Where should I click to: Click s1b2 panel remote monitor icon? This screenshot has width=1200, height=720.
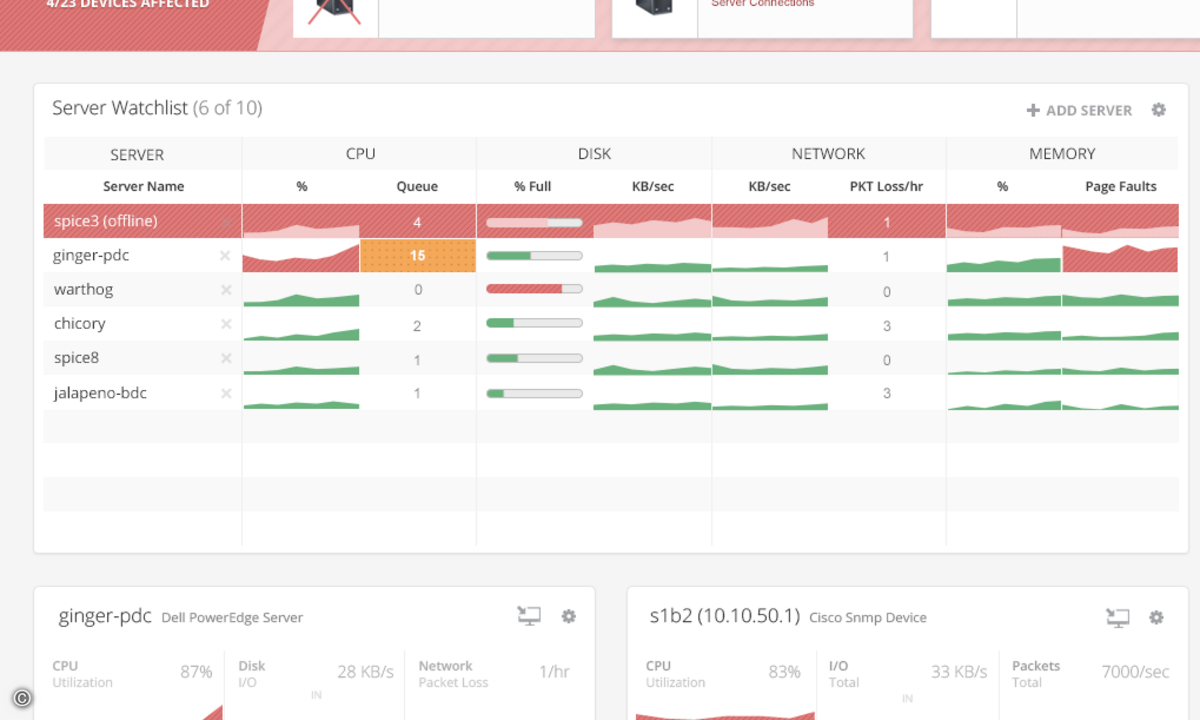(x=1117, y=617)
